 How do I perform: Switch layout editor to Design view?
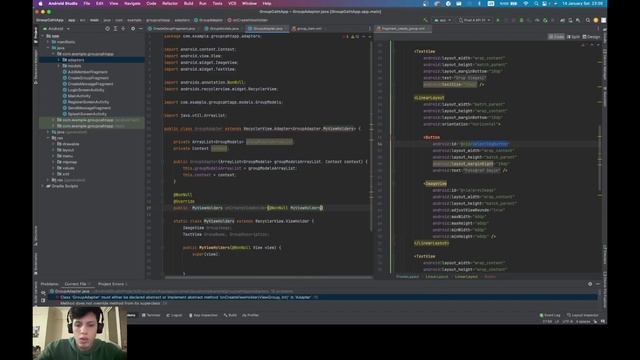point(591,37)
